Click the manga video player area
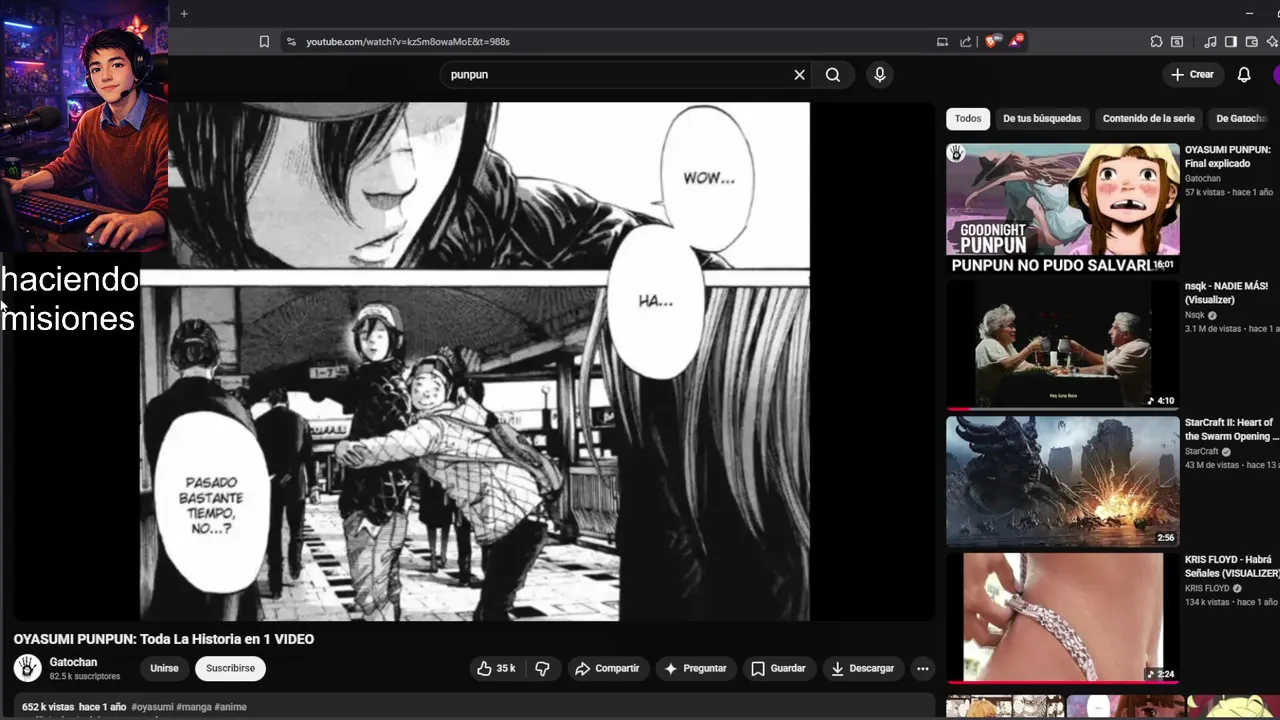This screenshot has width=1280, height=720. [474, 362]
